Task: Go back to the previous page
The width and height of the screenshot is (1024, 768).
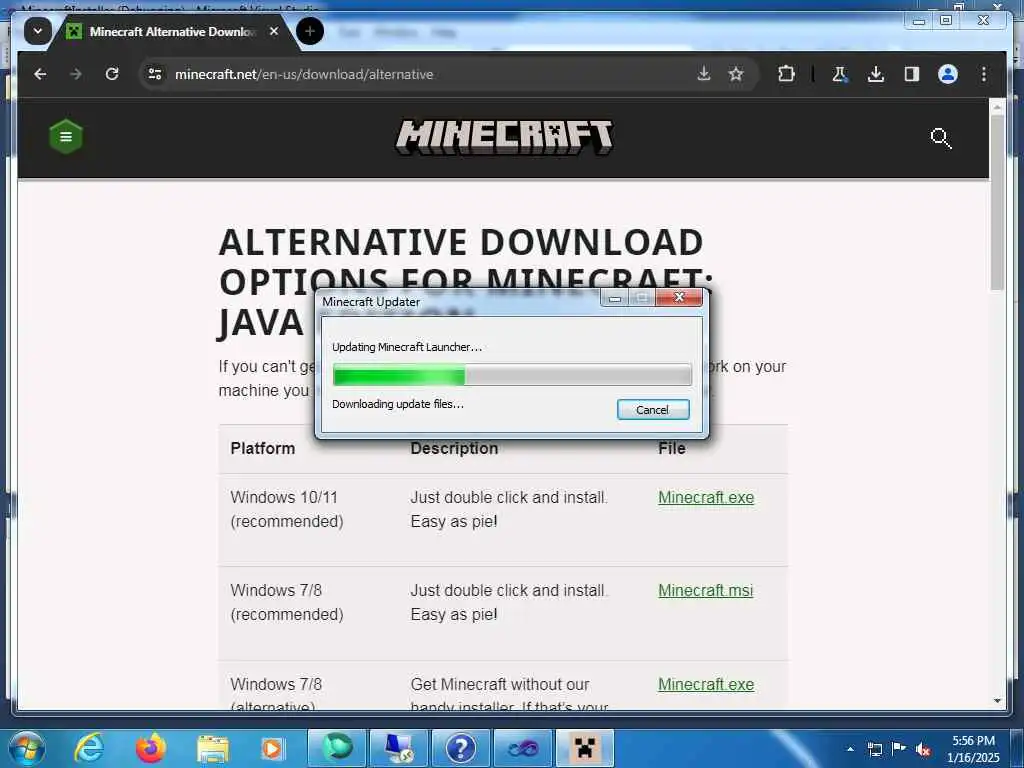Action: point(40,74)
